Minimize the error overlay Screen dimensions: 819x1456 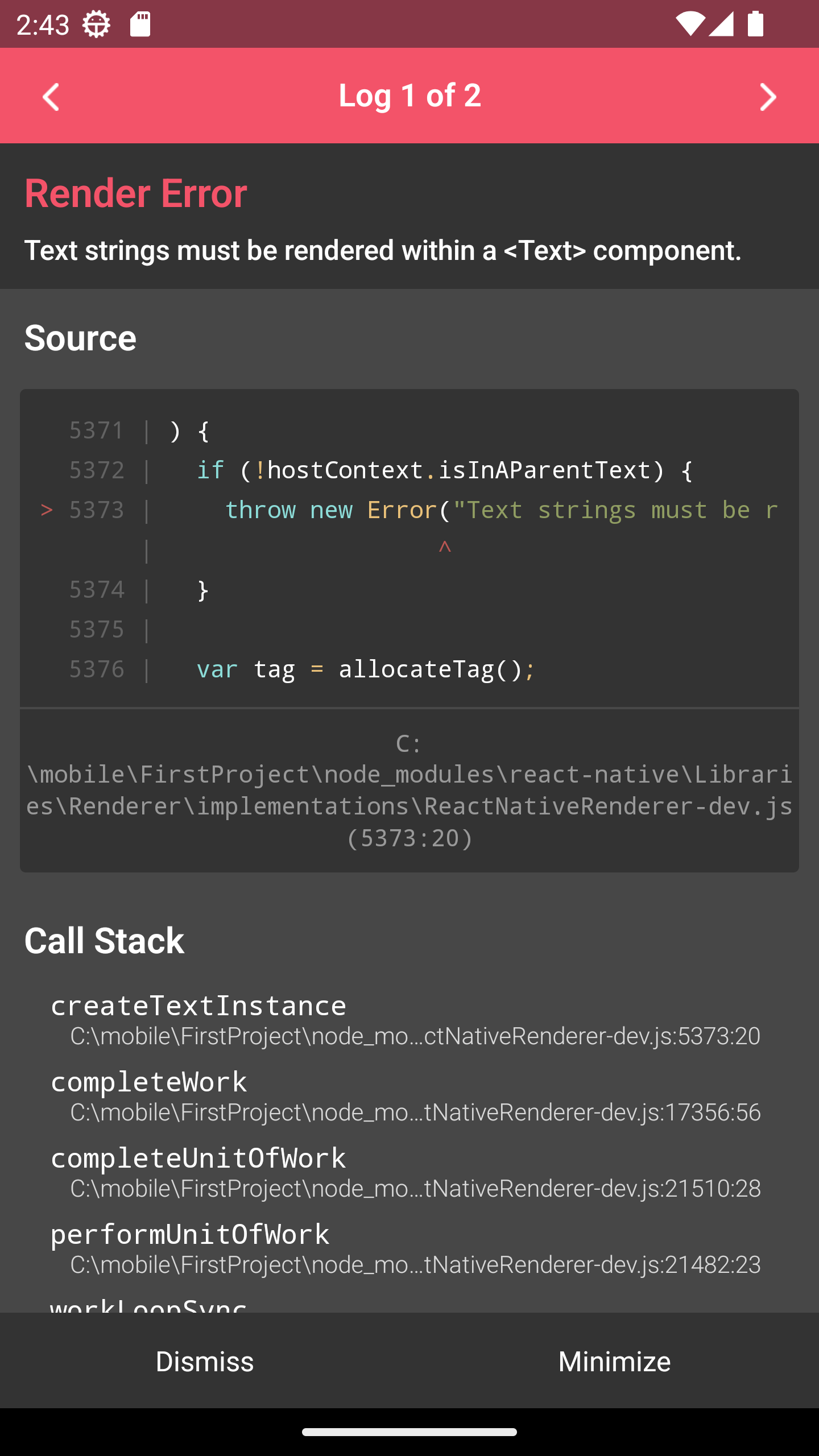click(x=614, y=1361)
